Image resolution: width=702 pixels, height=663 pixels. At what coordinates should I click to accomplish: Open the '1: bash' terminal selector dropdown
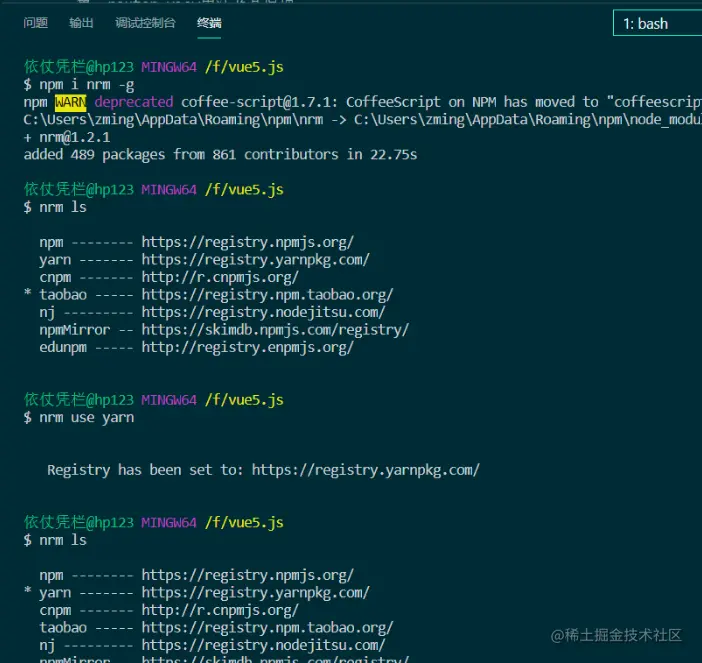pyautogui.click(x=657, y=23)
